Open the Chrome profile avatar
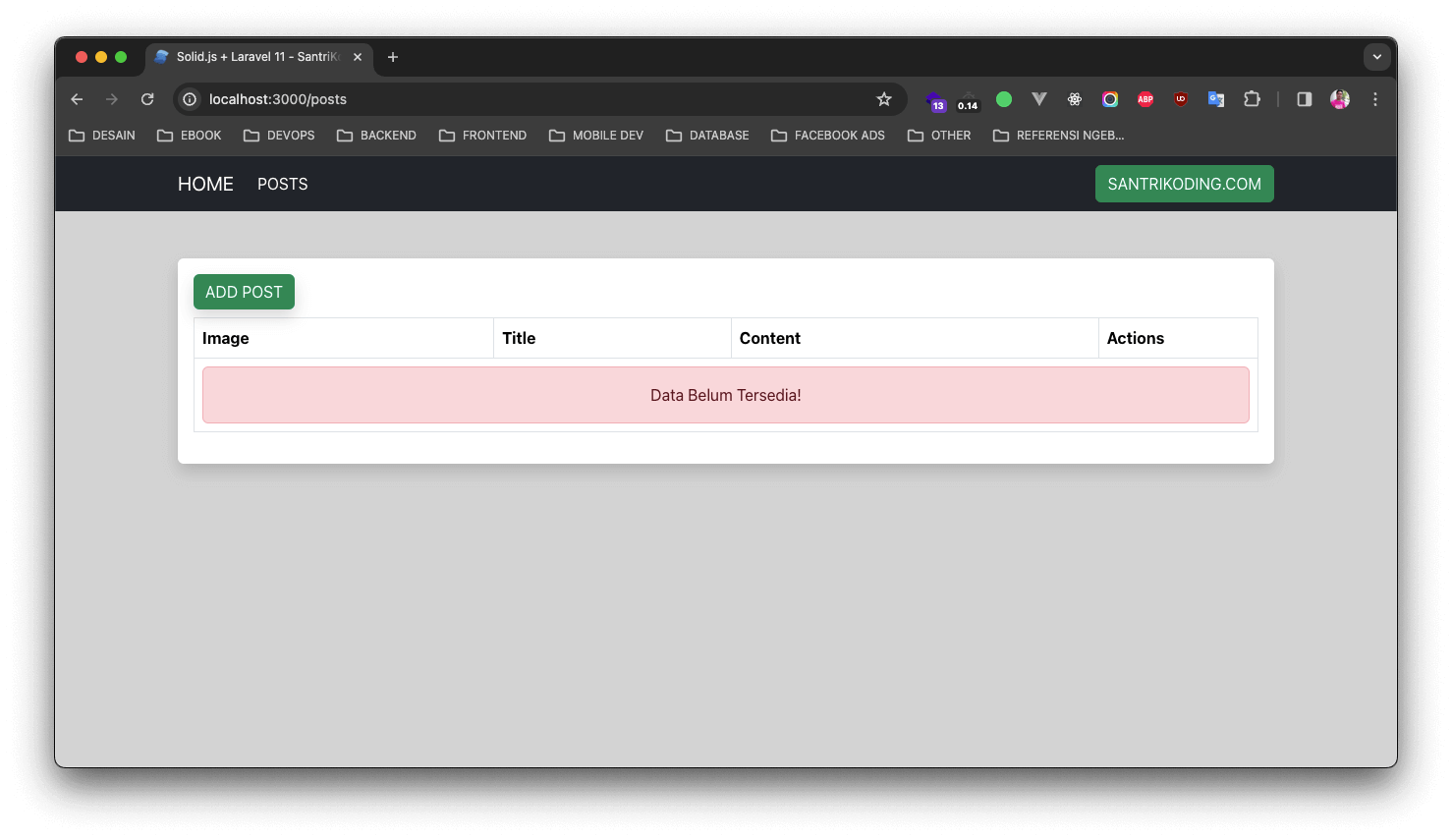Screen dimensions: 1452x840 click(1340, 99)
